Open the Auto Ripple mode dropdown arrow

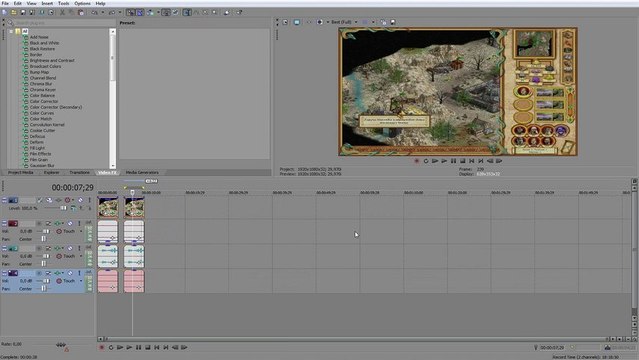click(x=158, y=13)
